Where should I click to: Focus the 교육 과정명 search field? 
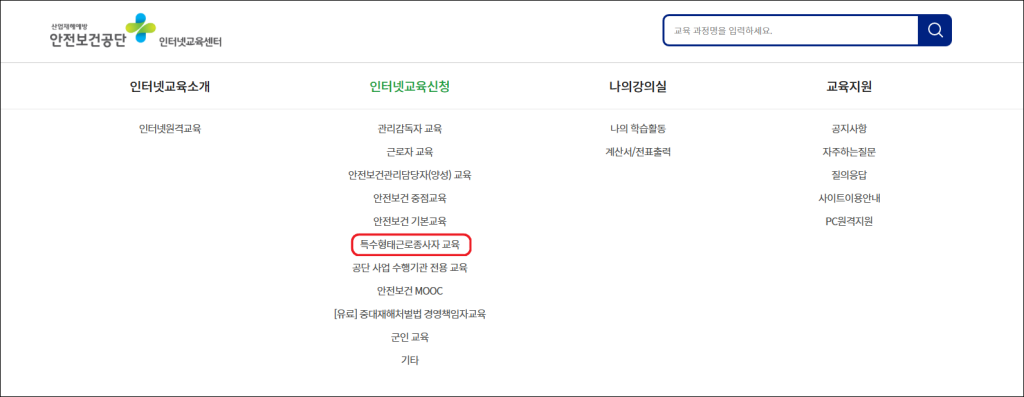tap(790, 30)
